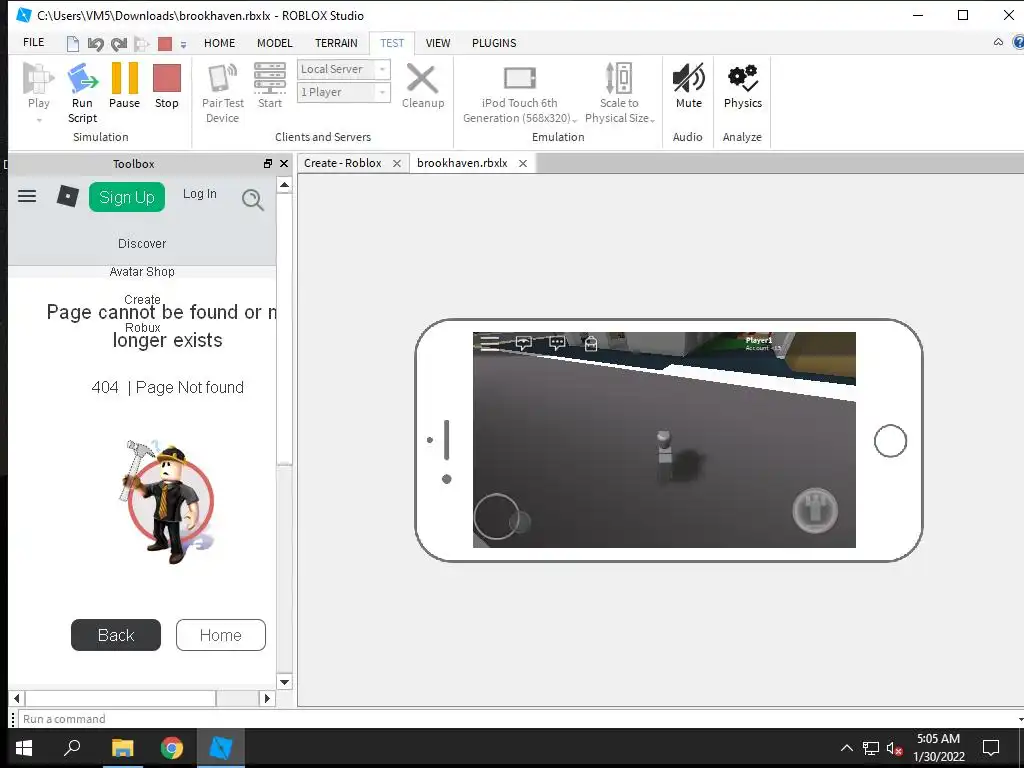
Task: Click the Log In link
Action: tap(199, 194)
